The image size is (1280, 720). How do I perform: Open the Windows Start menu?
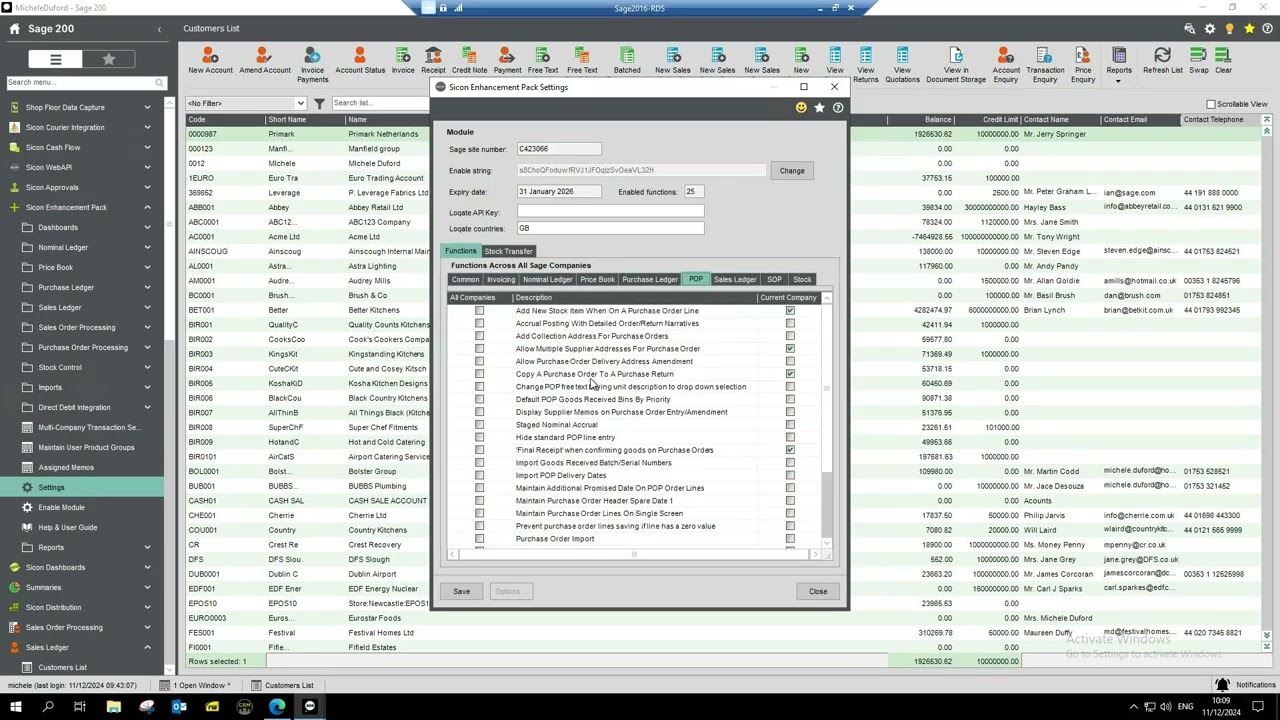(x=15, y=707)
